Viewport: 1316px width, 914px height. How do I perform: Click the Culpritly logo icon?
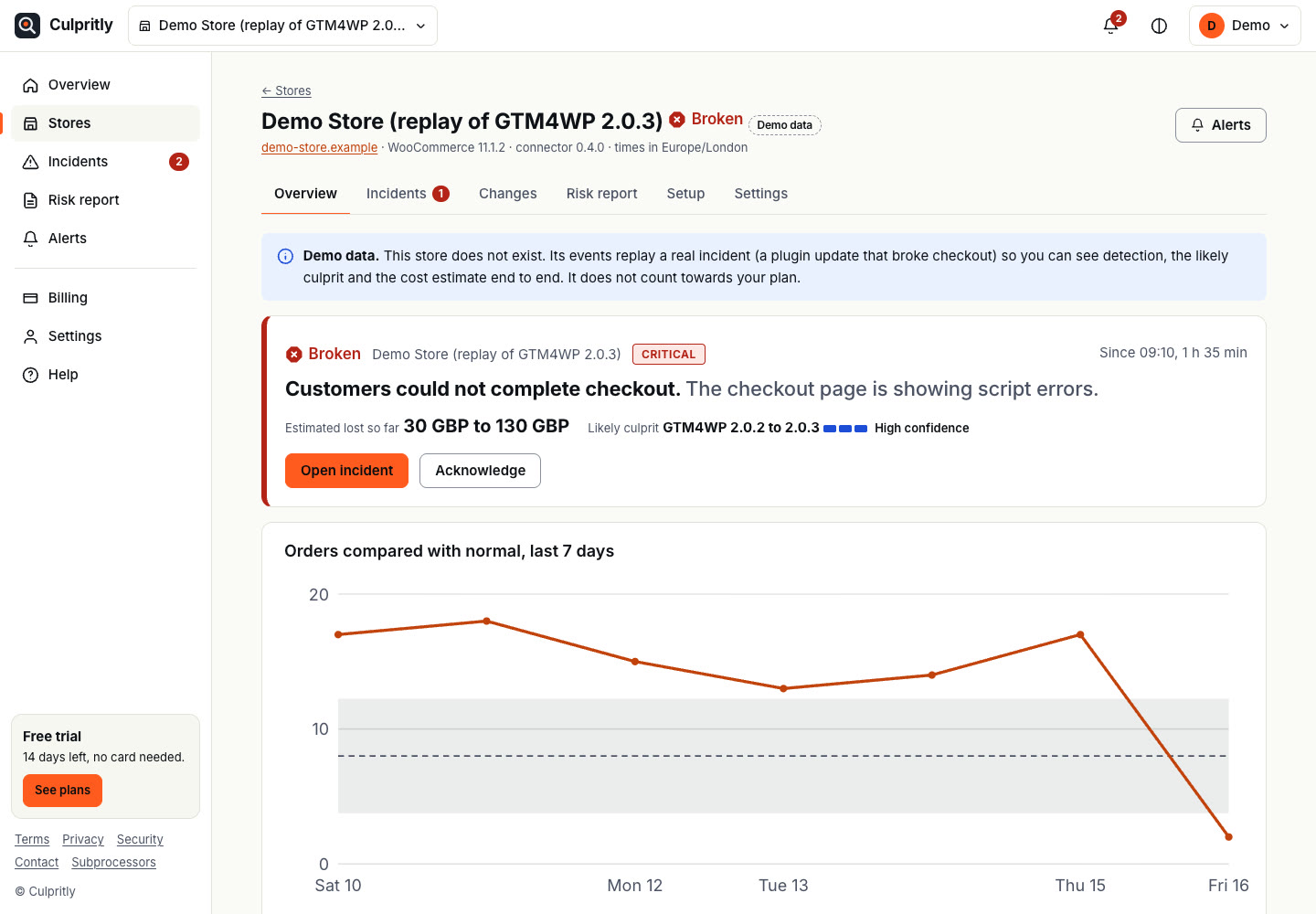[27, 26]
